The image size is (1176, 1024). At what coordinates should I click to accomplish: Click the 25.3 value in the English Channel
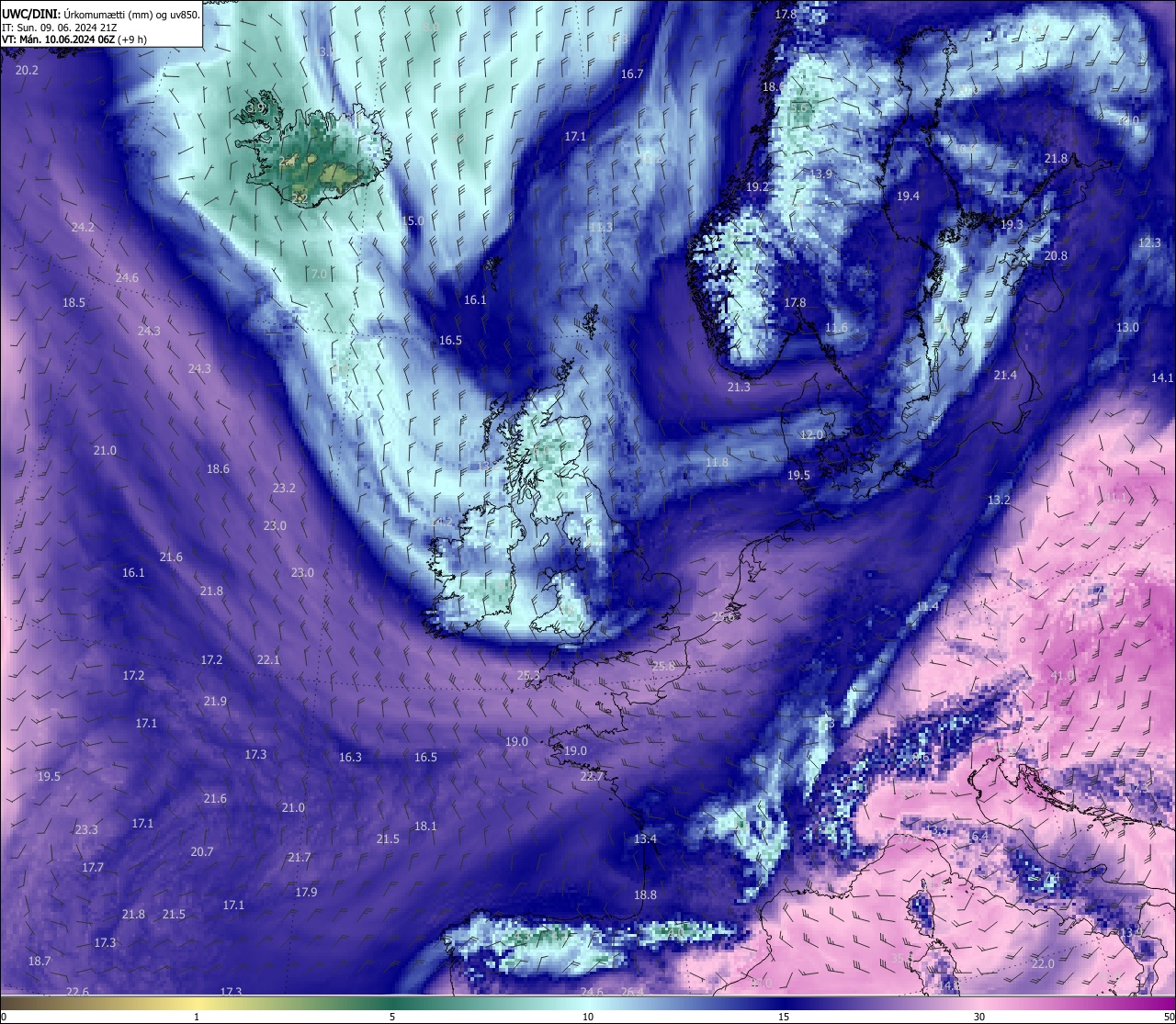pos(529,675)
